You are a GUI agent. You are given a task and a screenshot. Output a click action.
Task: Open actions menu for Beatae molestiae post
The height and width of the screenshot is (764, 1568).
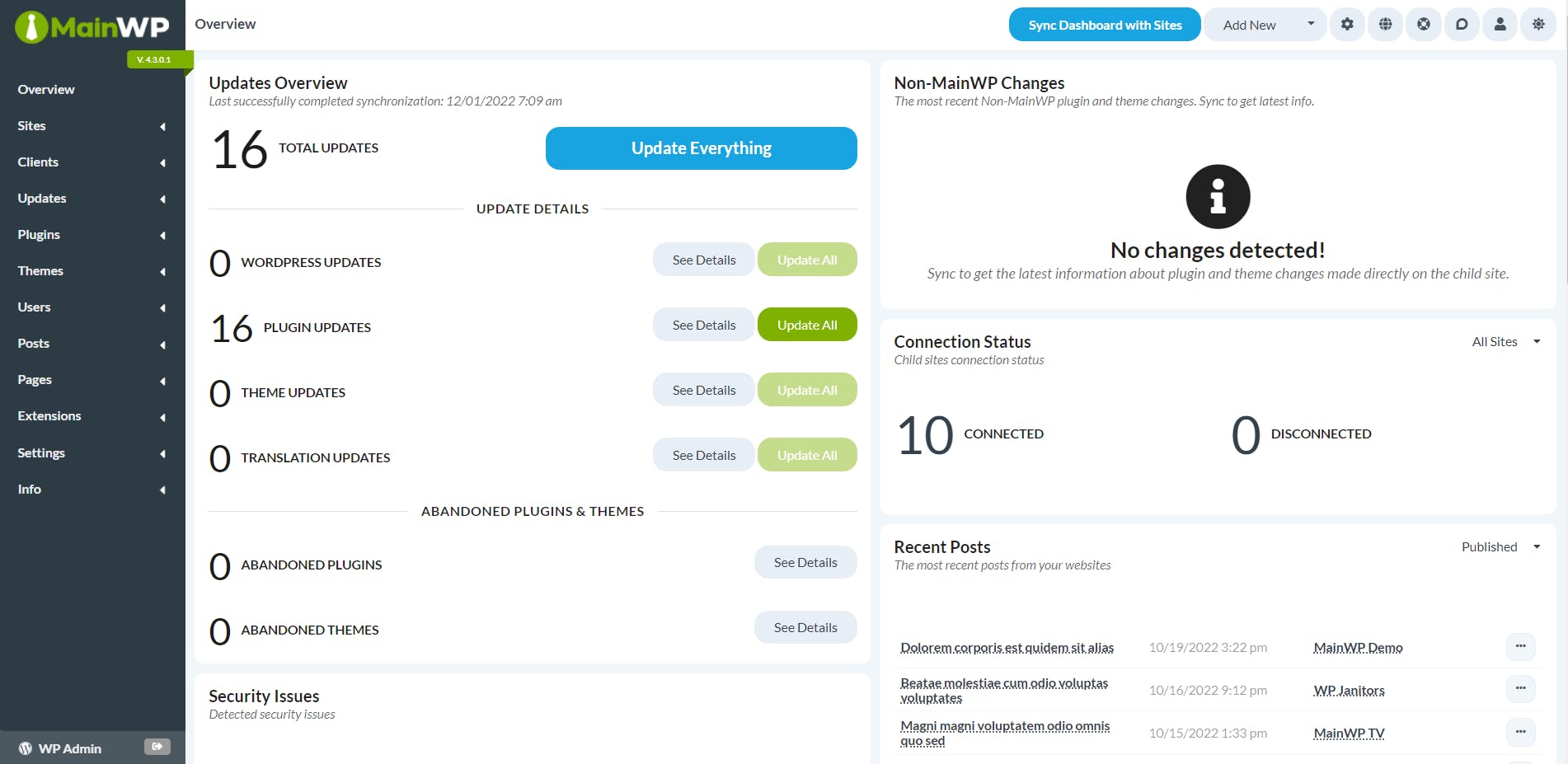click(x=1520, y=690)
